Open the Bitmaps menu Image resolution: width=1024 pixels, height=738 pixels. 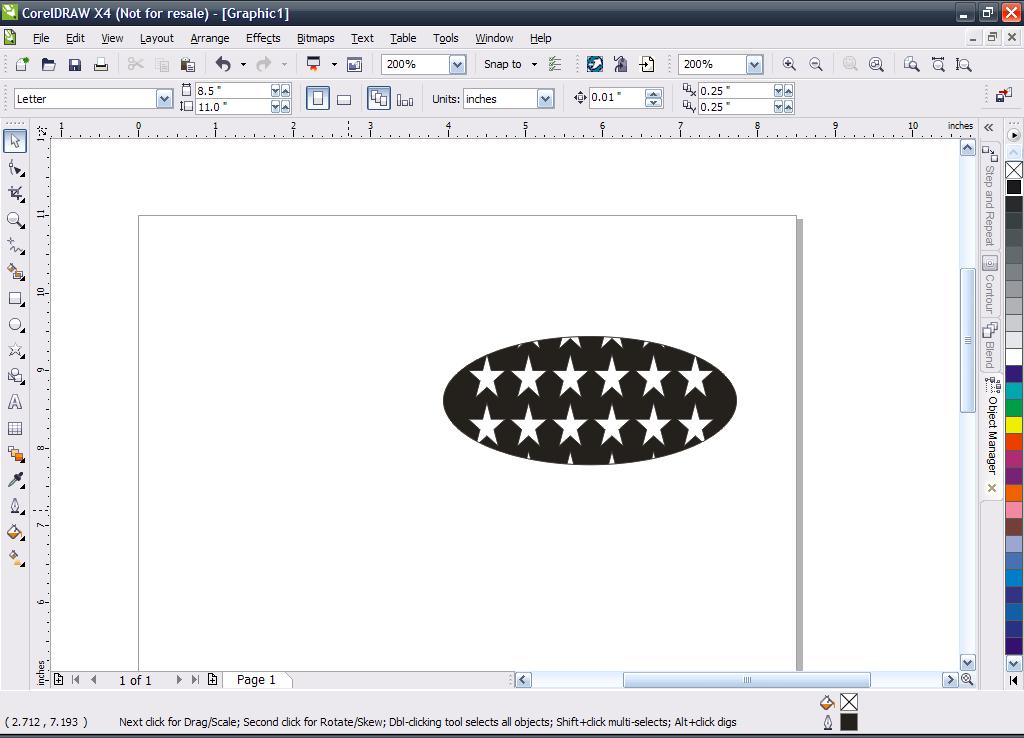coord(315,38)
